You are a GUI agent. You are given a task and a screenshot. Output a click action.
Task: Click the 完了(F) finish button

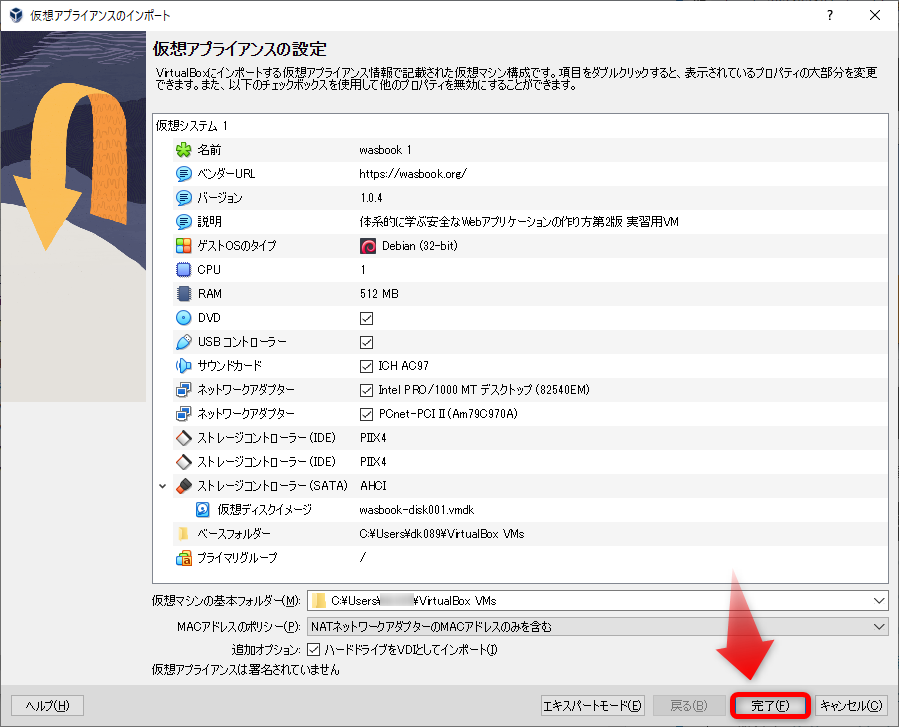pyautogui.click(x=770, y=706)
